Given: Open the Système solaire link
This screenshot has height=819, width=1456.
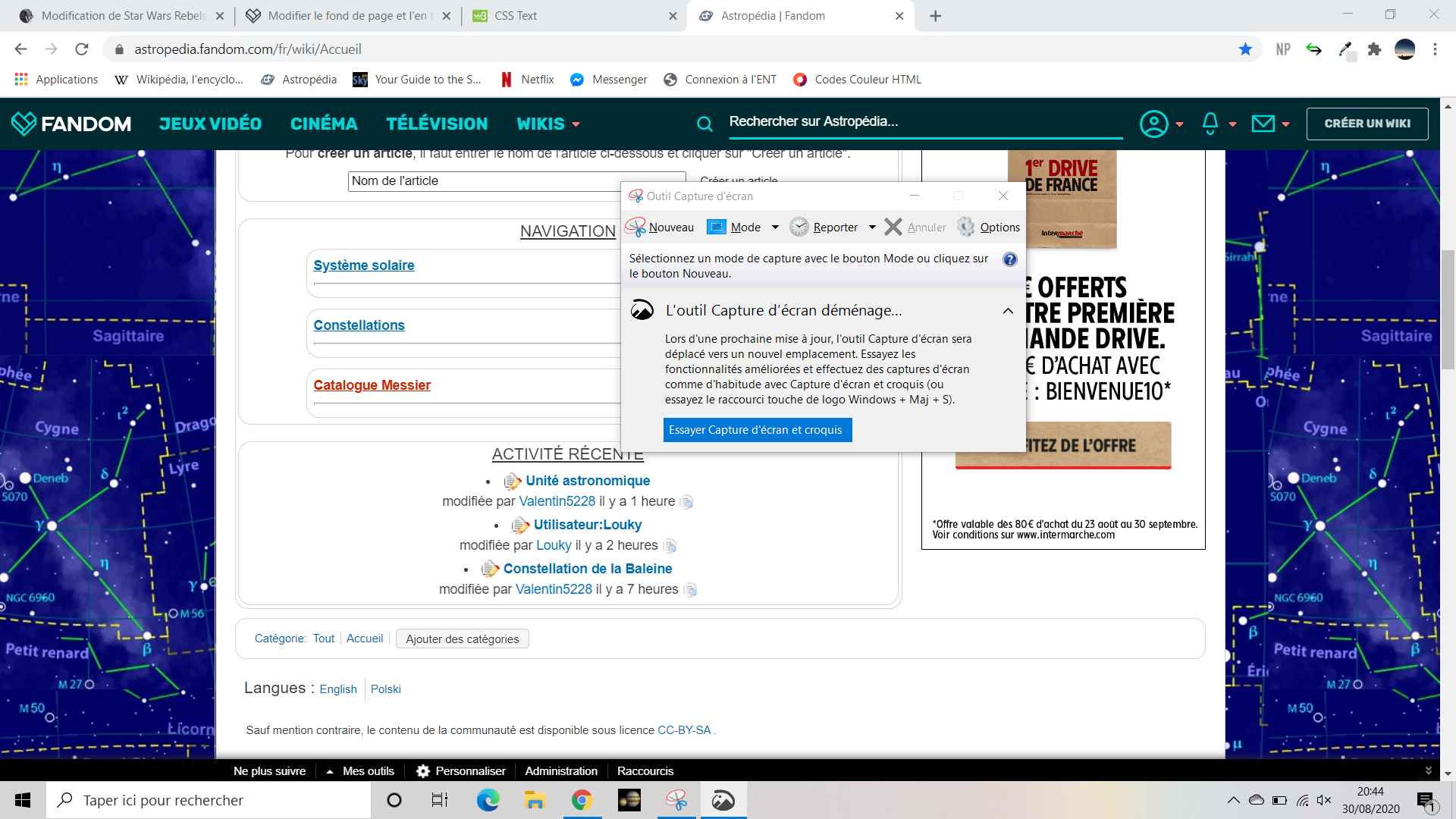Looking at the screenshot, I should coord(364,265).
